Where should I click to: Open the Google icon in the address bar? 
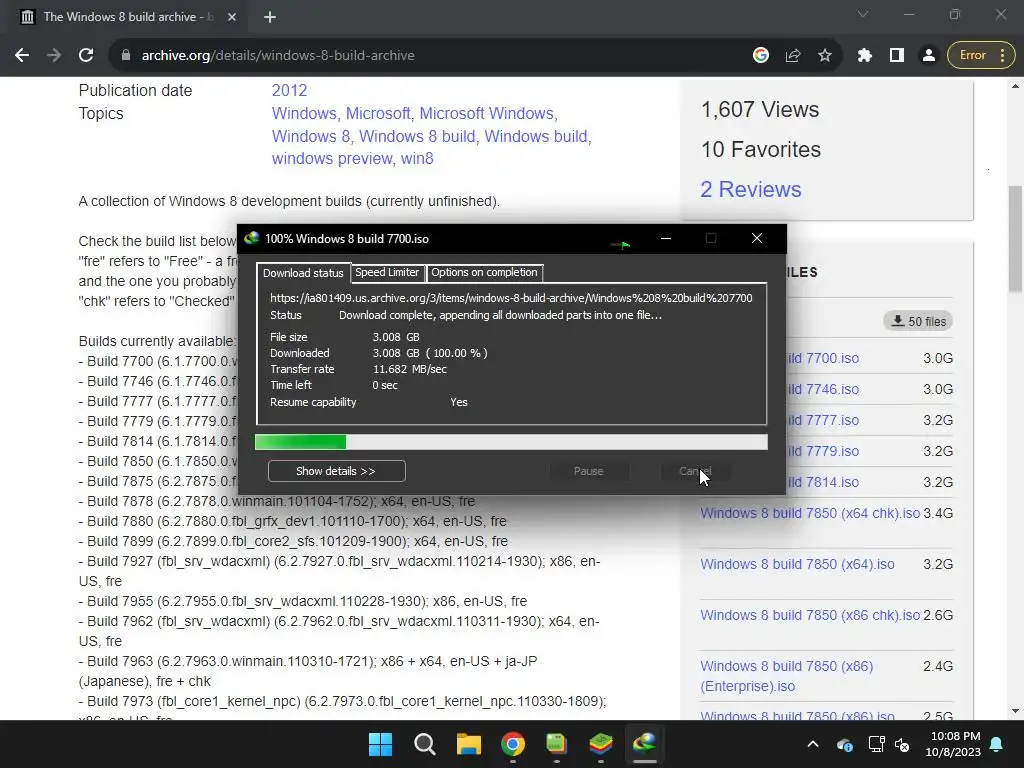[x=761, y=56]
